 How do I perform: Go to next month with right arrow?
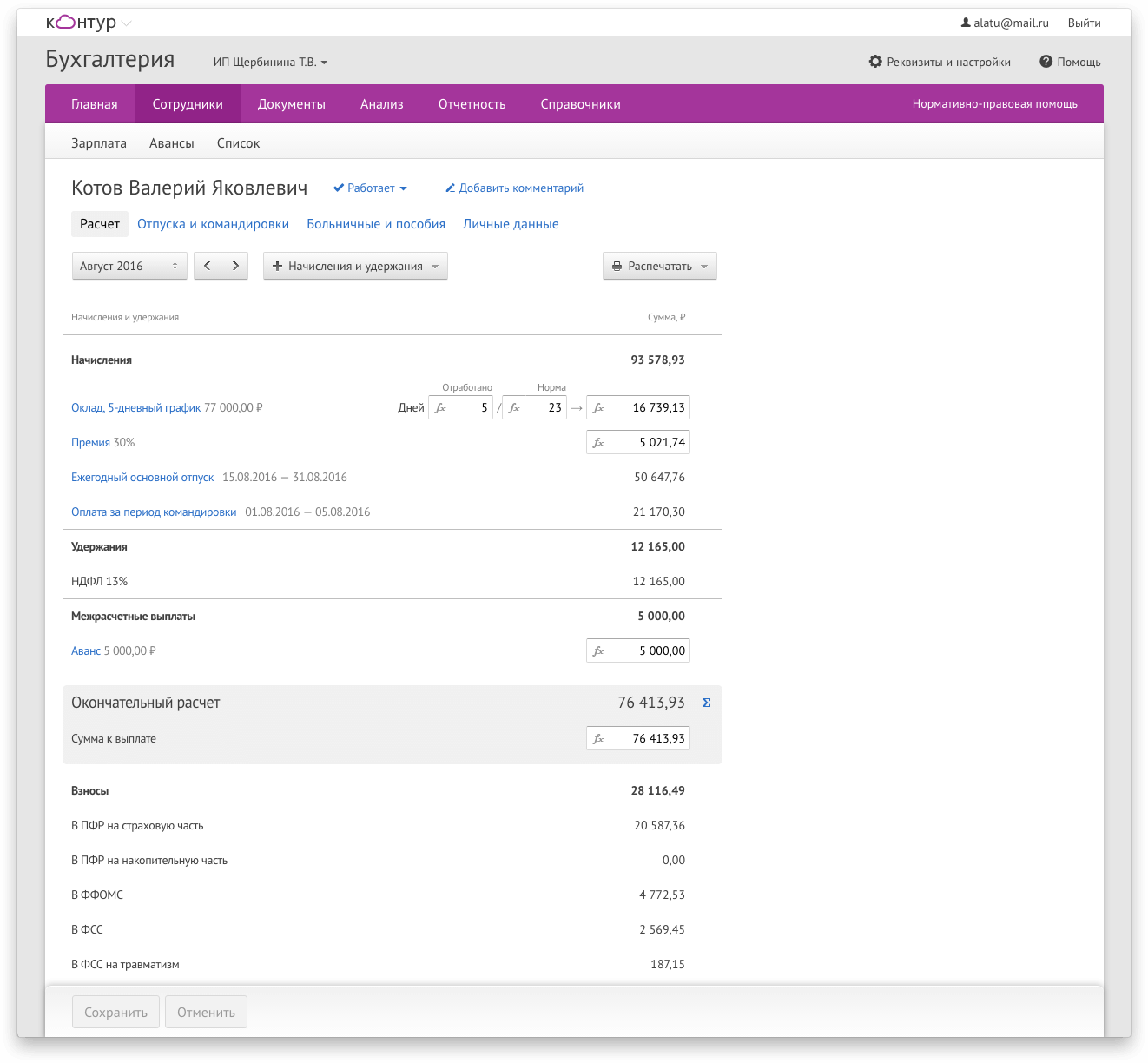click(x=235, y=266)
